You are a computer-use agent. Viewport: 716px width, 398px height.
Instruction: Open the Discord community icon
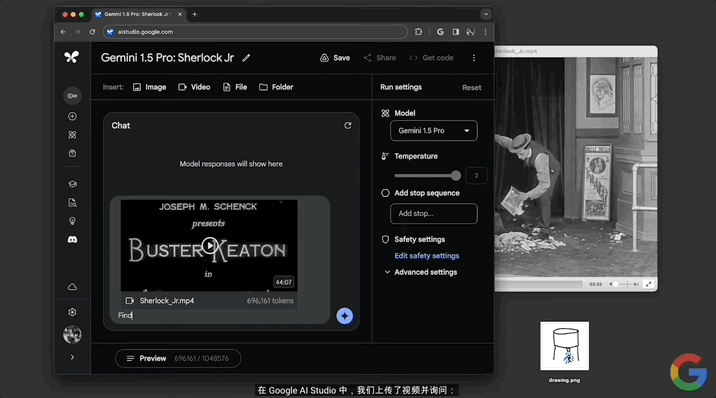(72, 240)
